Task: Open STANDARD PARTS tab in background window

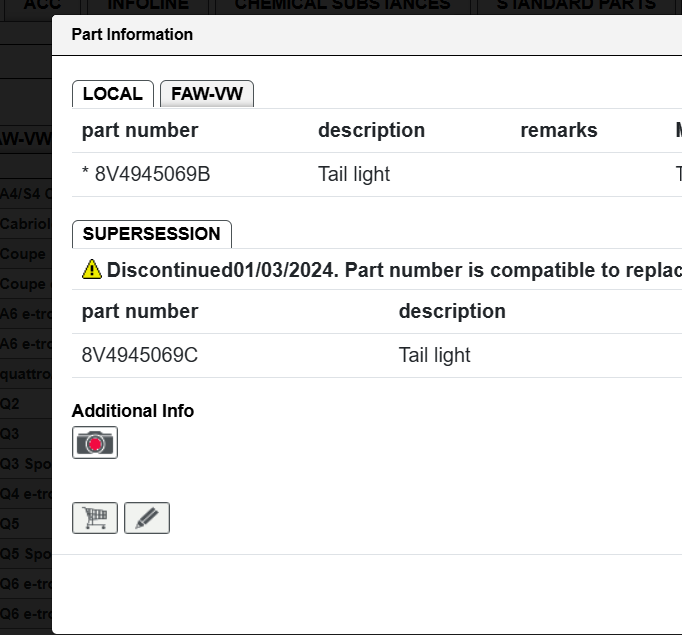Action: pyautogui.click(x=577, y=5)
